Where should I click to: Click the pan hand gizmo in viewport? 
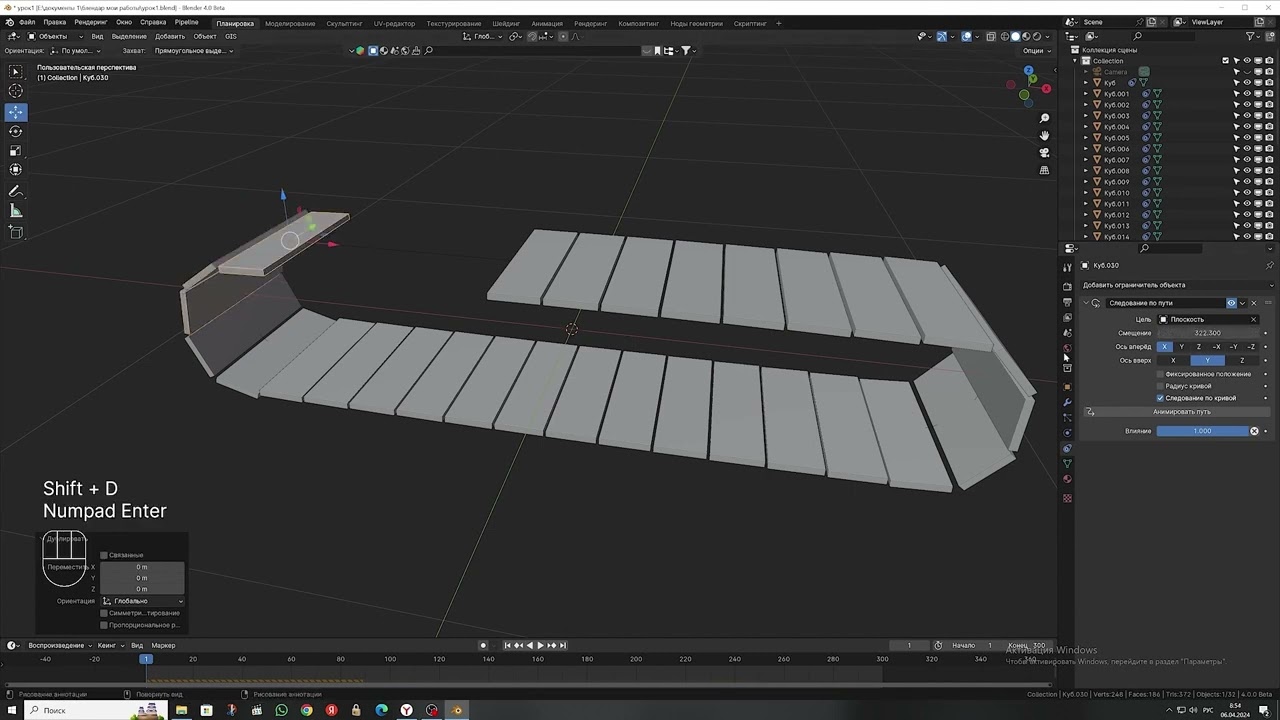(x=1044, y=135)
